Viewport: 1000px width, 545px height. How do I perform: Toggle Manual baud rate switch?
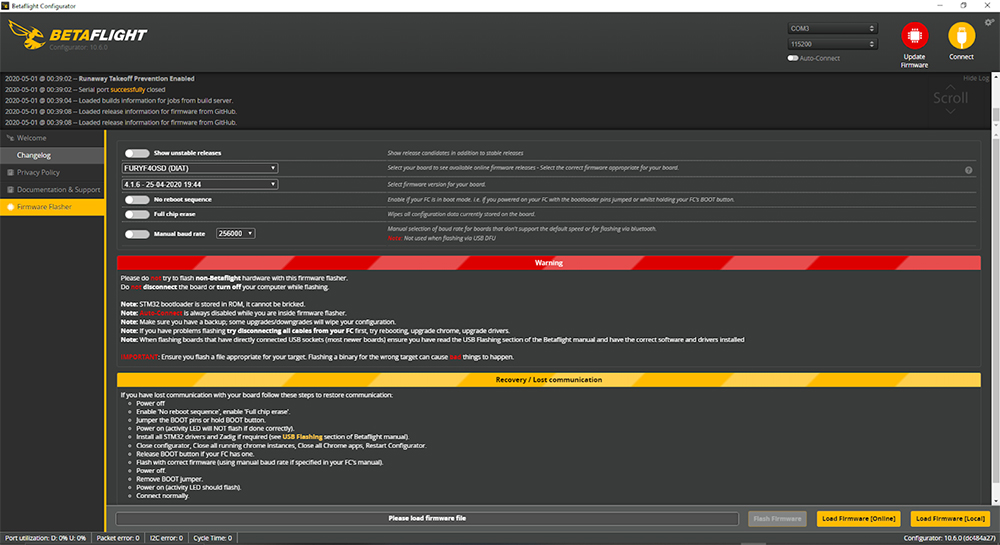pyautogui.click(x=136, y=234)
